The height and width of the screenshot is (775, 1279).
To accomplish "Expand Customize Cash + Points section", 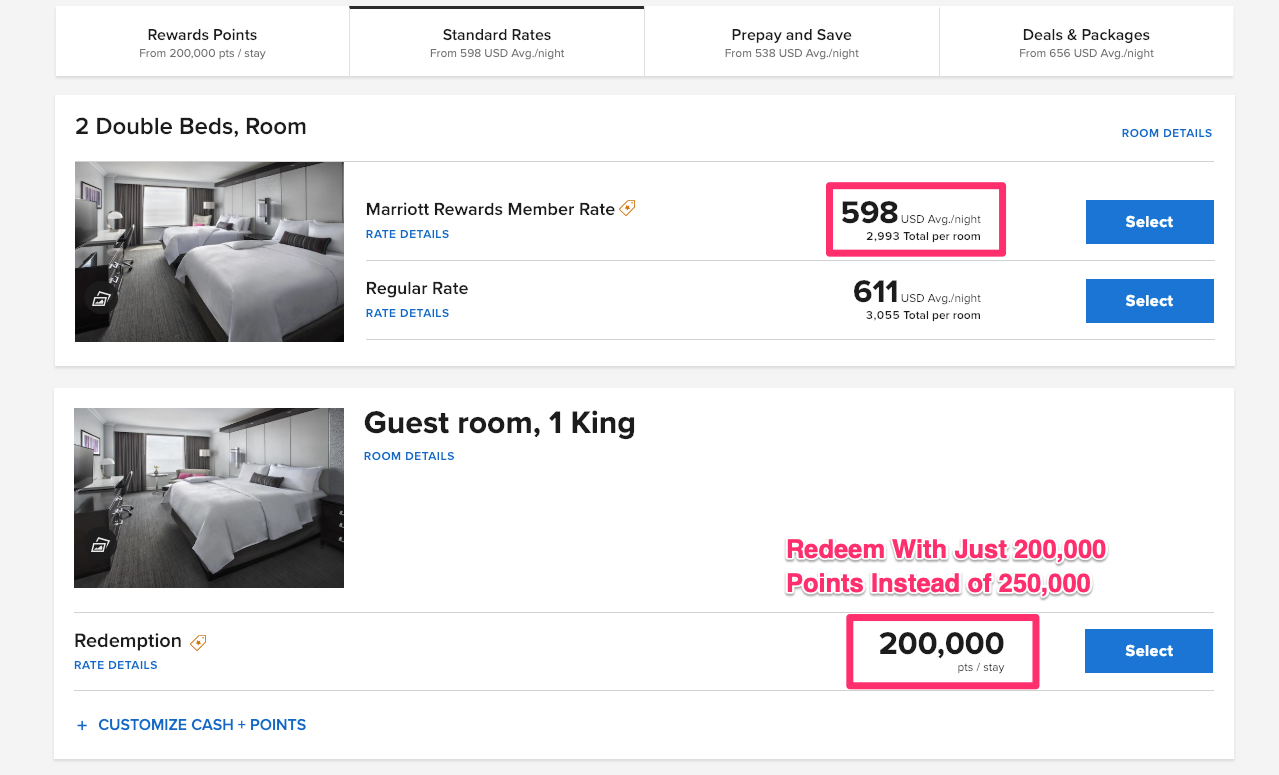I will (x=191, y=725).
